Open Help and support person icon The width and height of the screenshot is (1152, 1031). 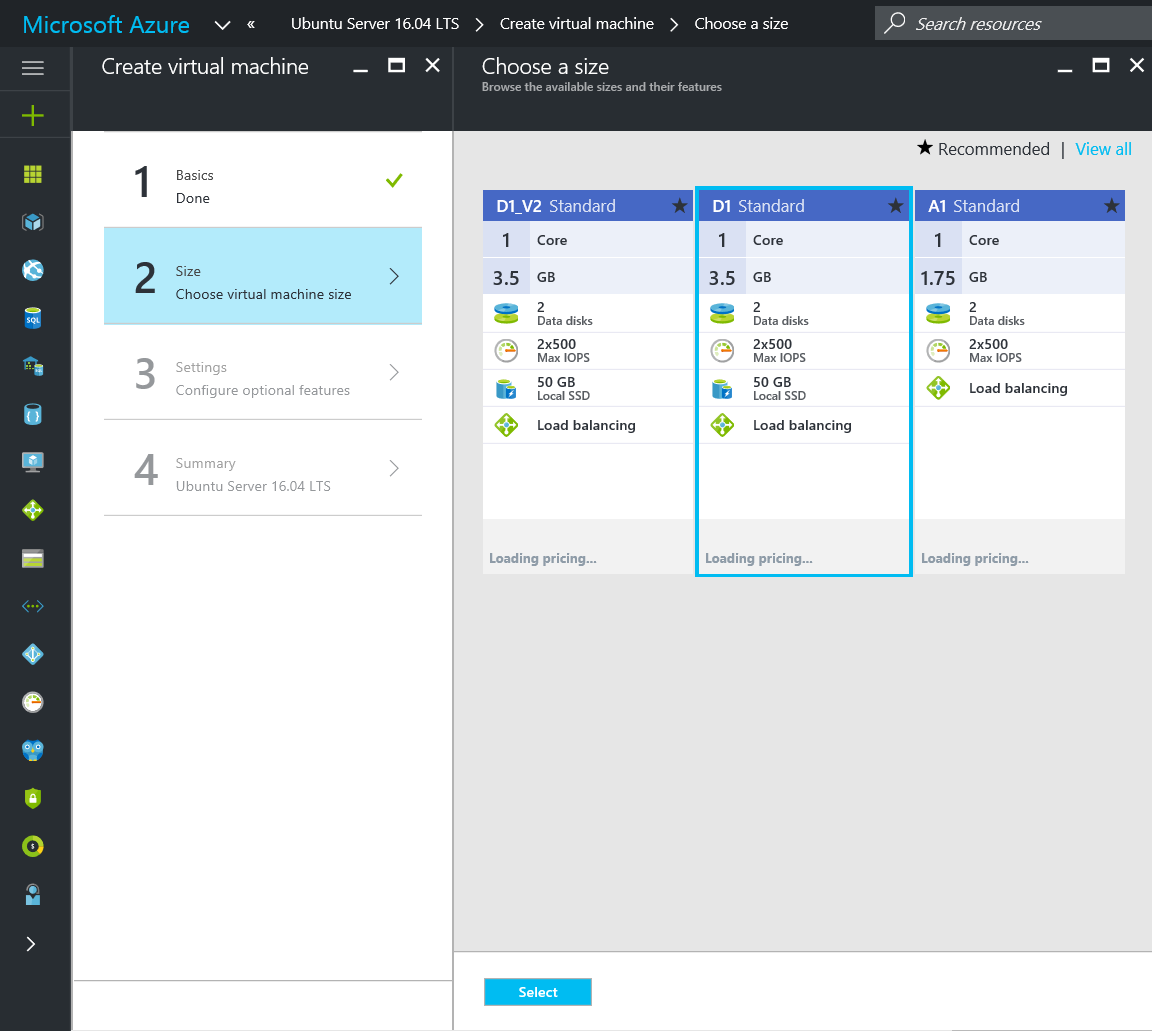coord(32,894)
